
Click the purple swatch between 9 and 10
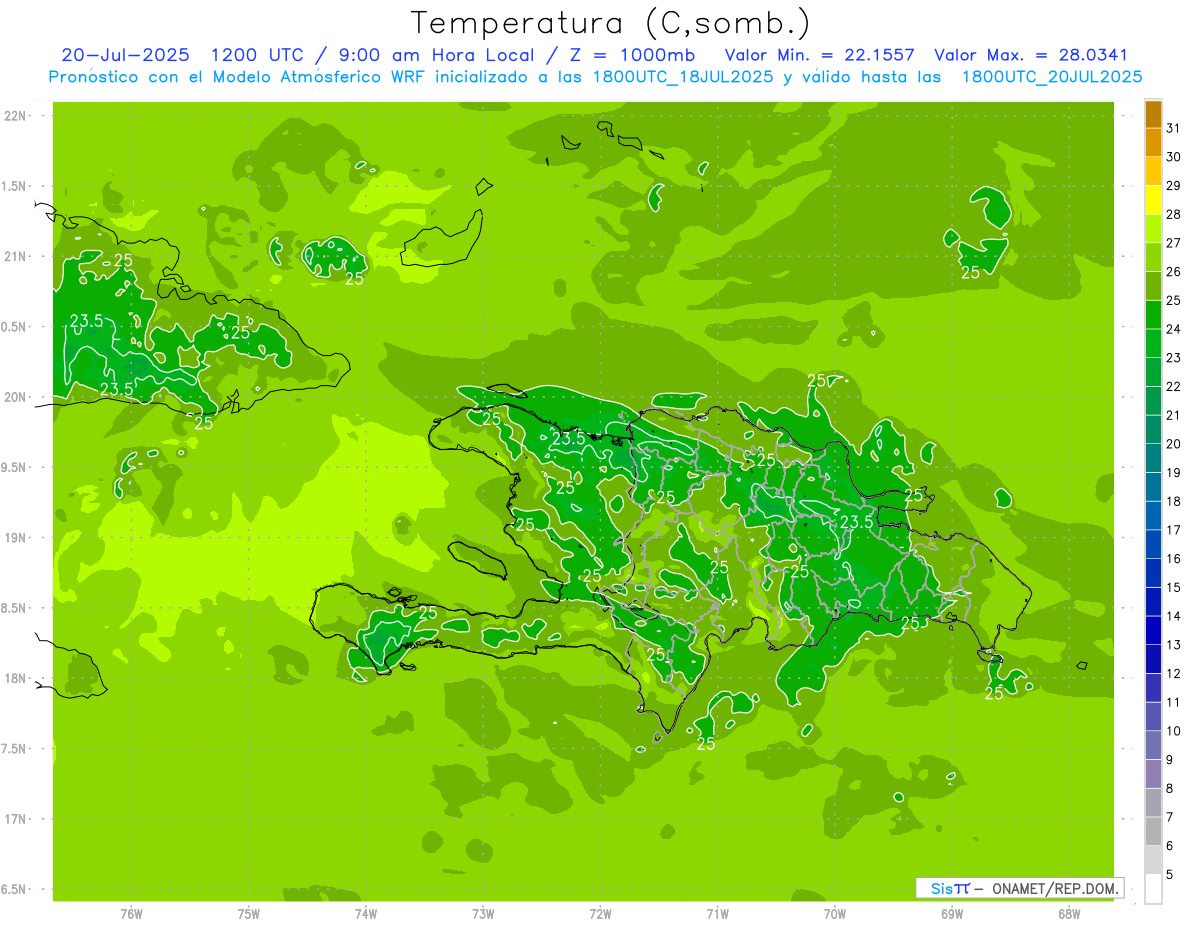click(x=1153, y=746)
